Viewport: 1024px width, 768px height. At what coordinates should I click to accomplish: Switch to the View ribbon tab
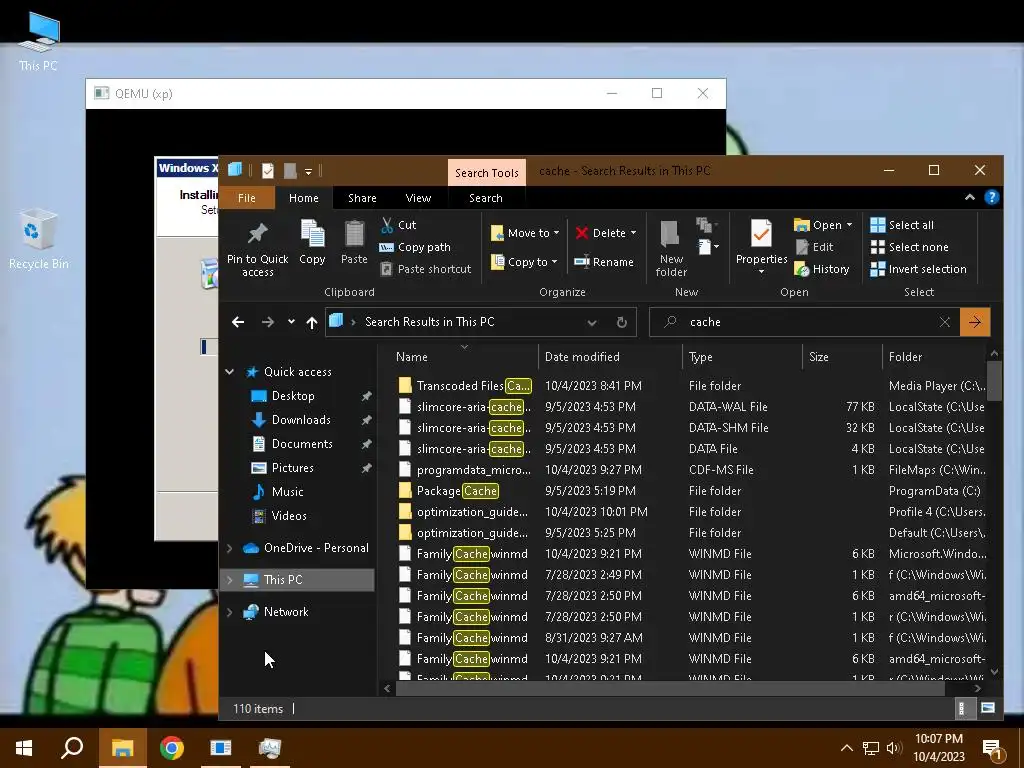[418, 198]
